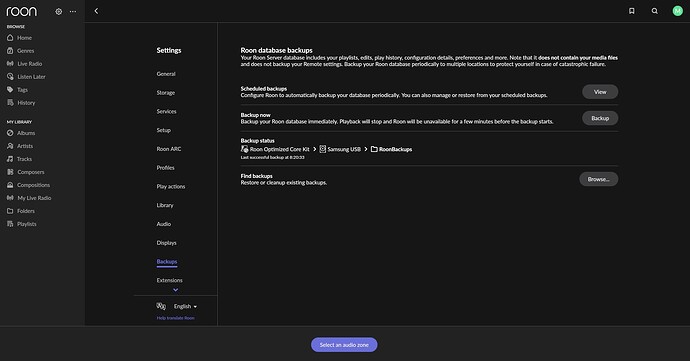Open Storage settings tab

tap(166, 93)
